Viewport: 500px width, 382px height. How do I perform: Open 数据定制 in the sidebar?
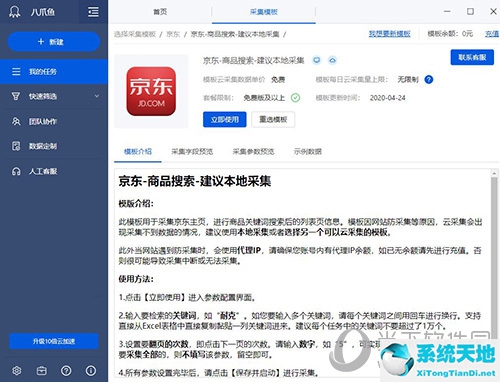[54, 146]
